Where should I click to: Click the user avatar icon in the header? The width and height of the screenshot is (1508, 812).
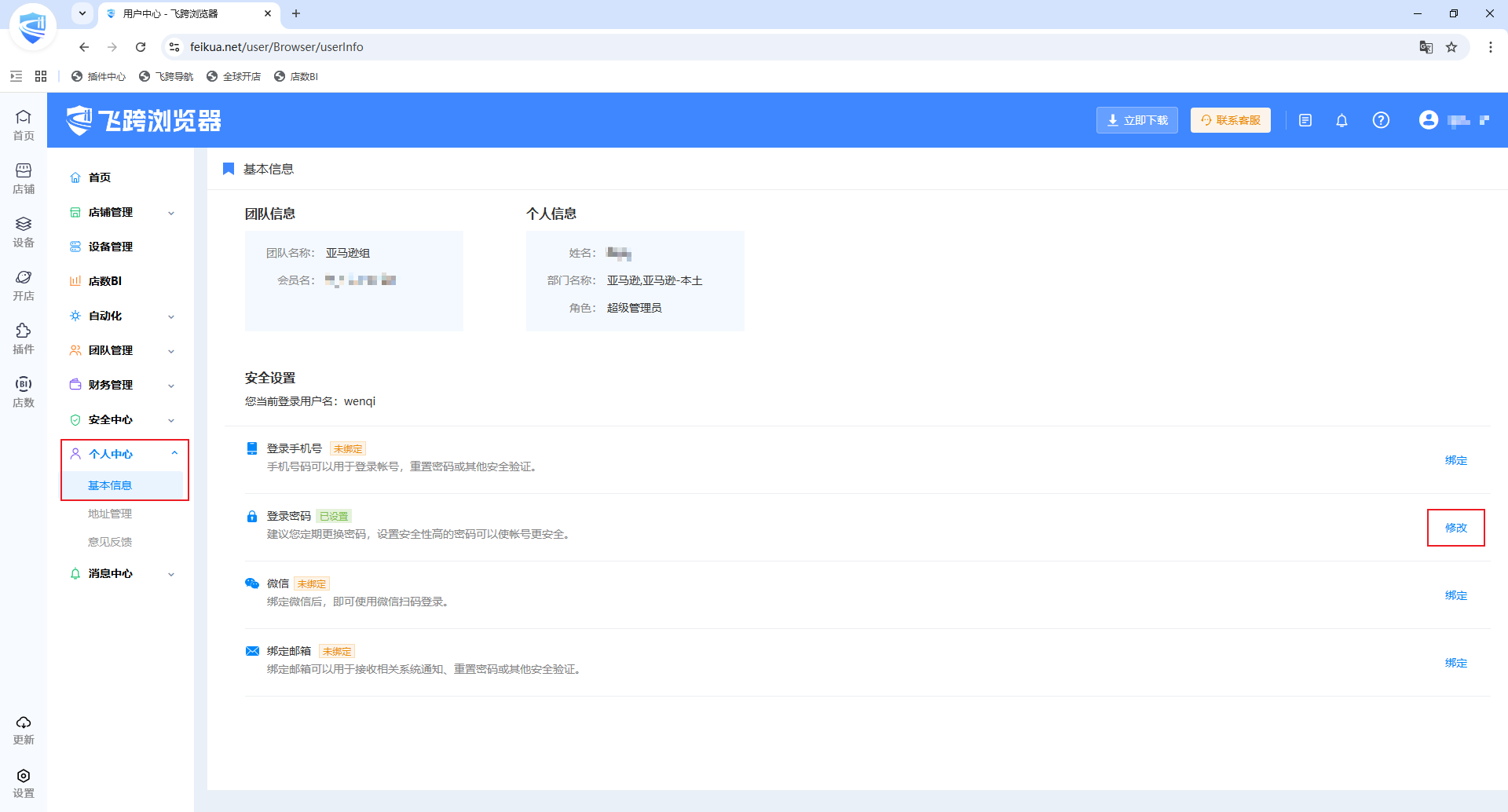pyautogui.click(x=1429, y=119)
